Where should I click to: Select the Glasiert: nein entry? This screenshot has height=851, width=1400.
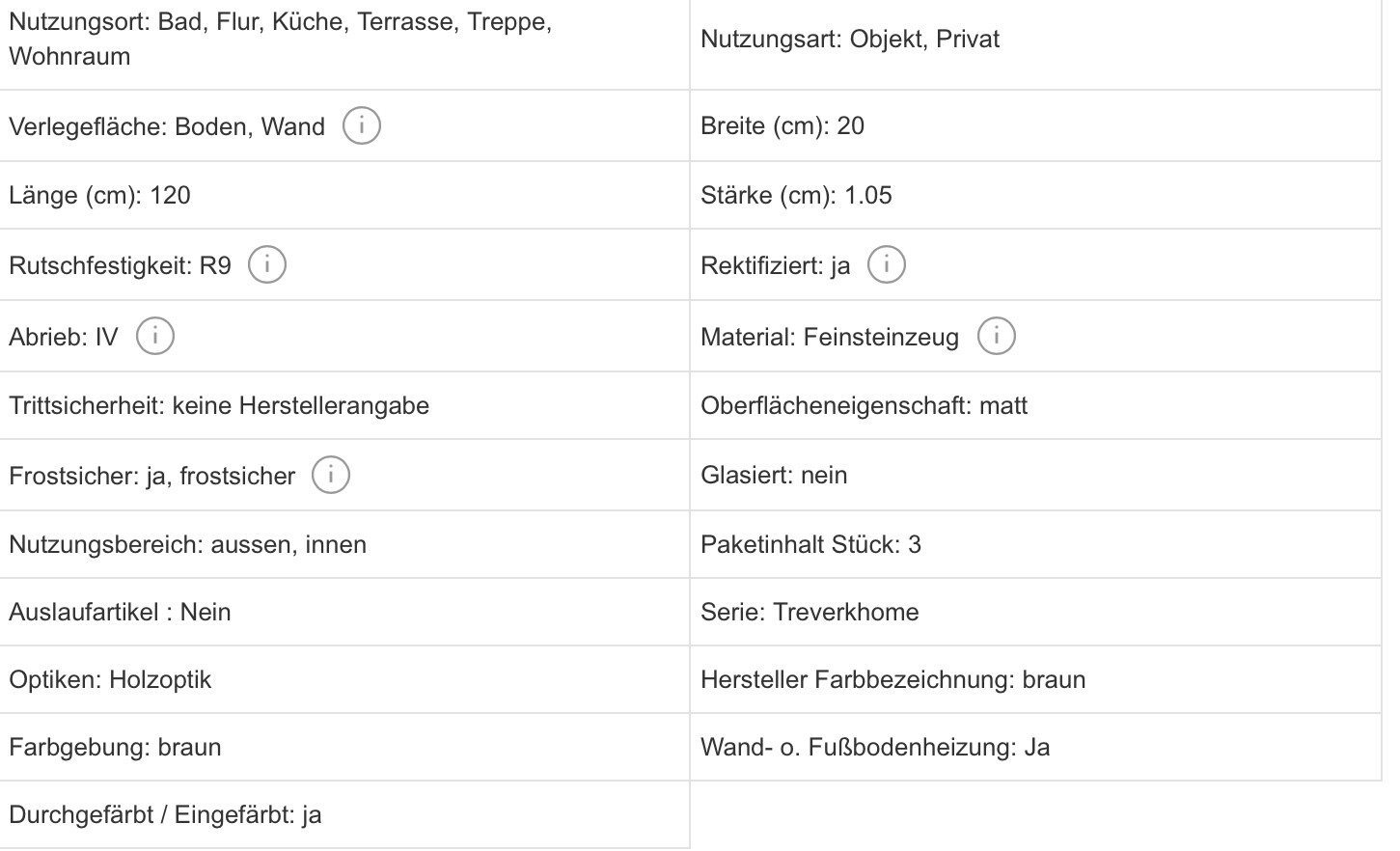click(774, 476)
